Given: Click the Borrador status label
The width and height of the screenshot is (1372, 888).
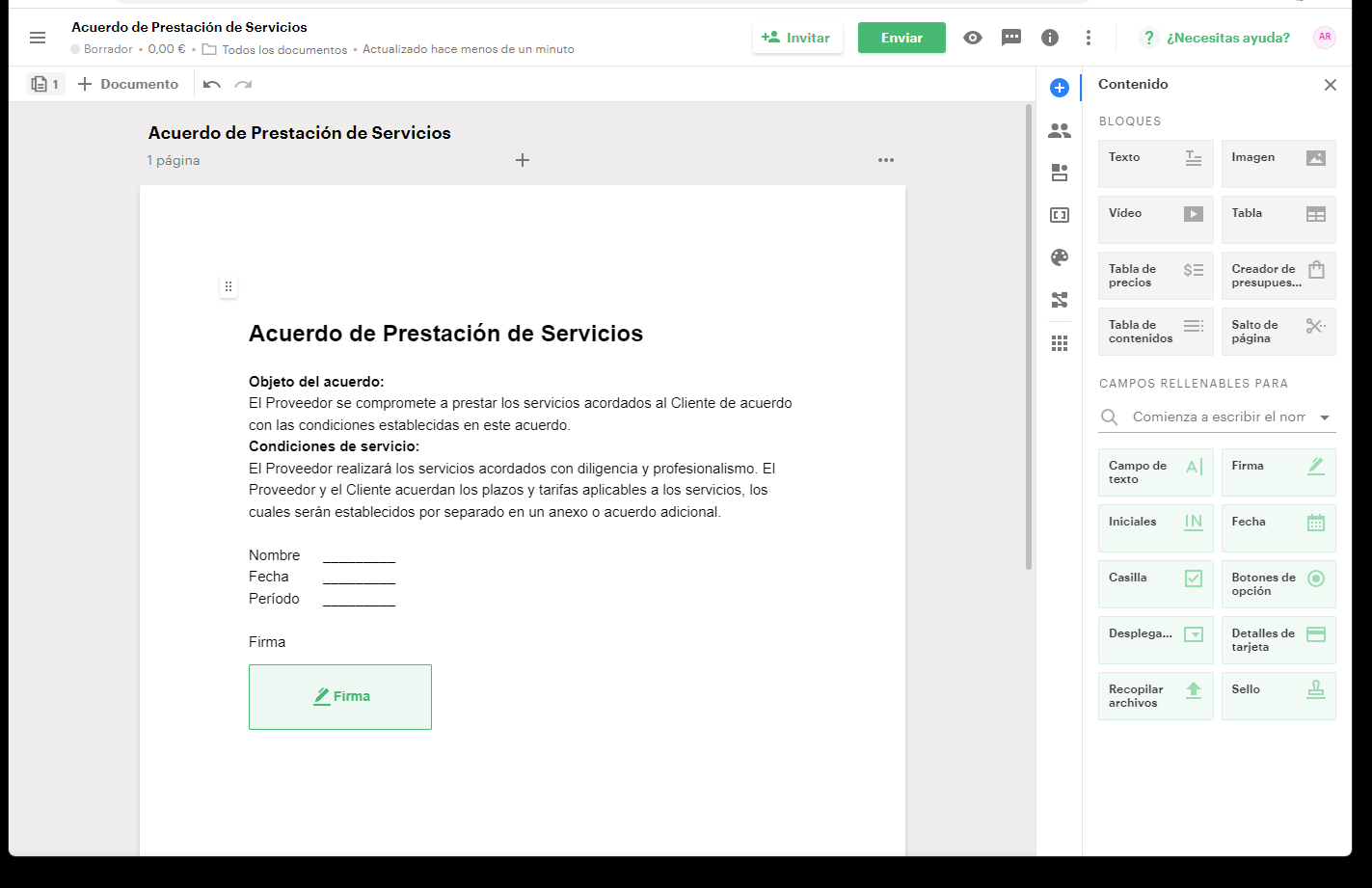Looking at the screenshot, I should 108,49.
